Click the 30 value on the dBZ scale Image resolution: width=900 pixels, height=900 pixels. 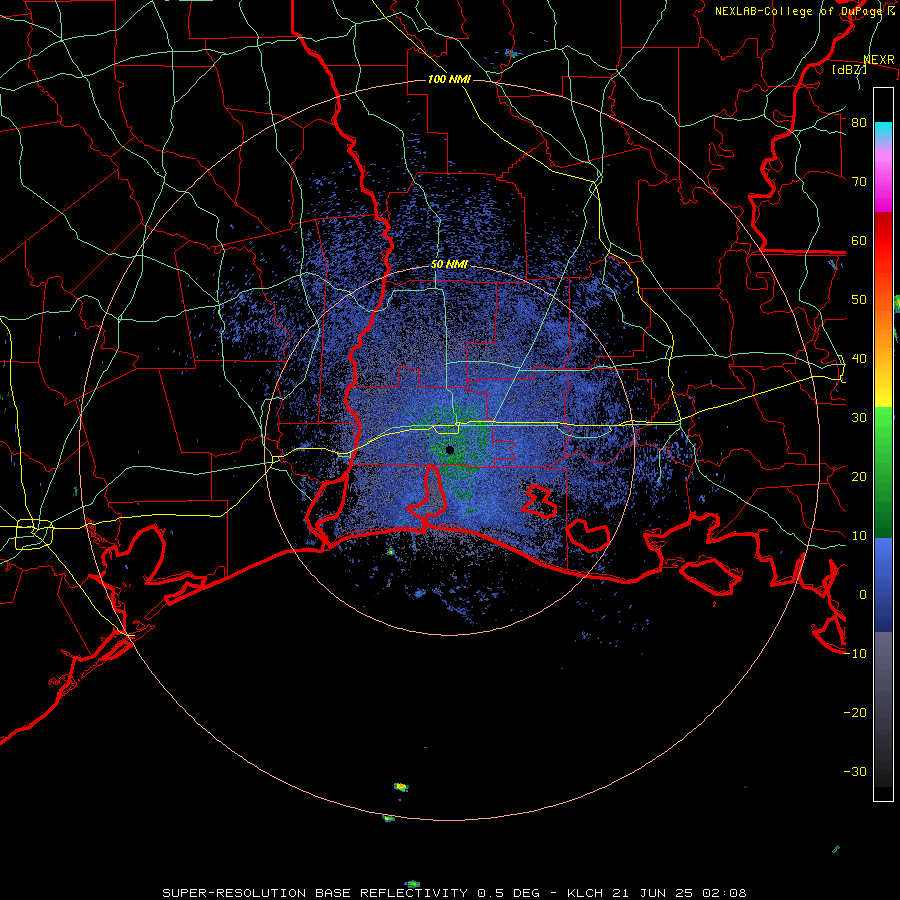pyautogui.click(x=859, y=417)
